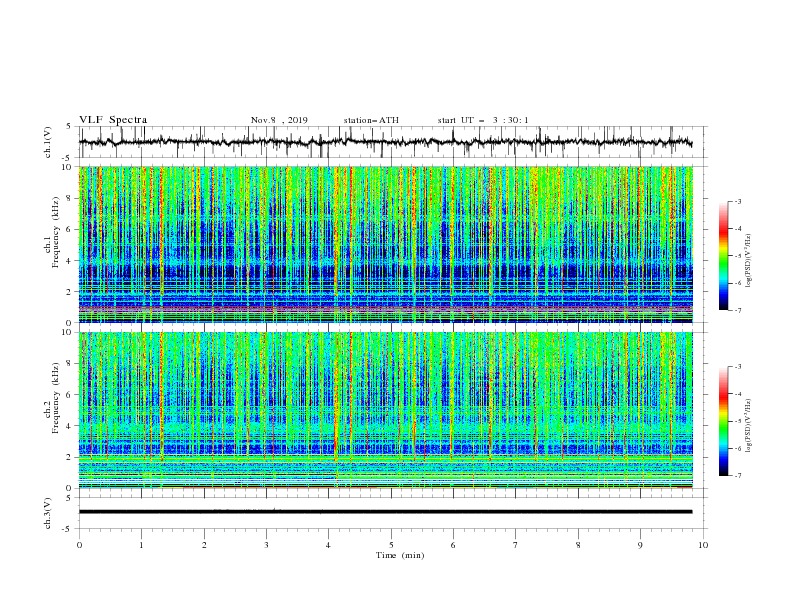Click time-axis tick label "9"
Screen dimensions: 792x612
click(640, 545)
